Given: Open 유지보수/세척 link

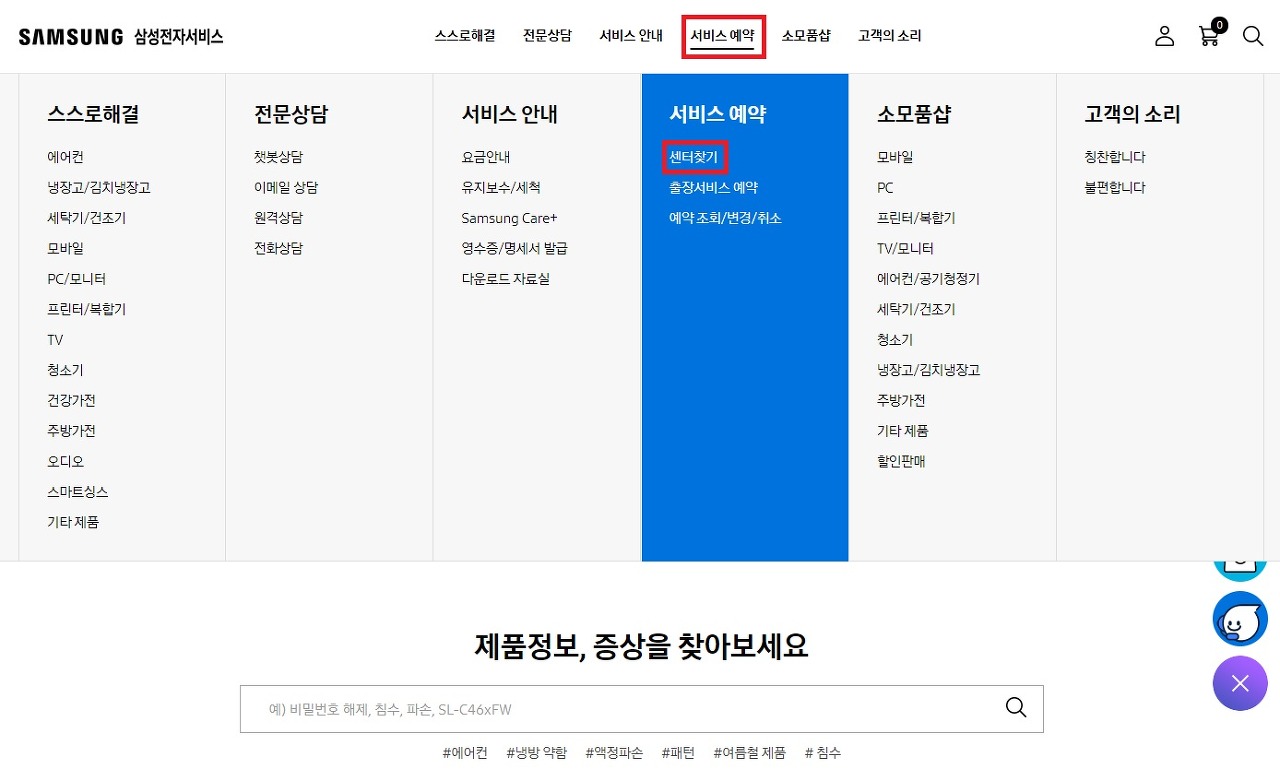Looking at the screenshot, I should (x=501, y=187).
